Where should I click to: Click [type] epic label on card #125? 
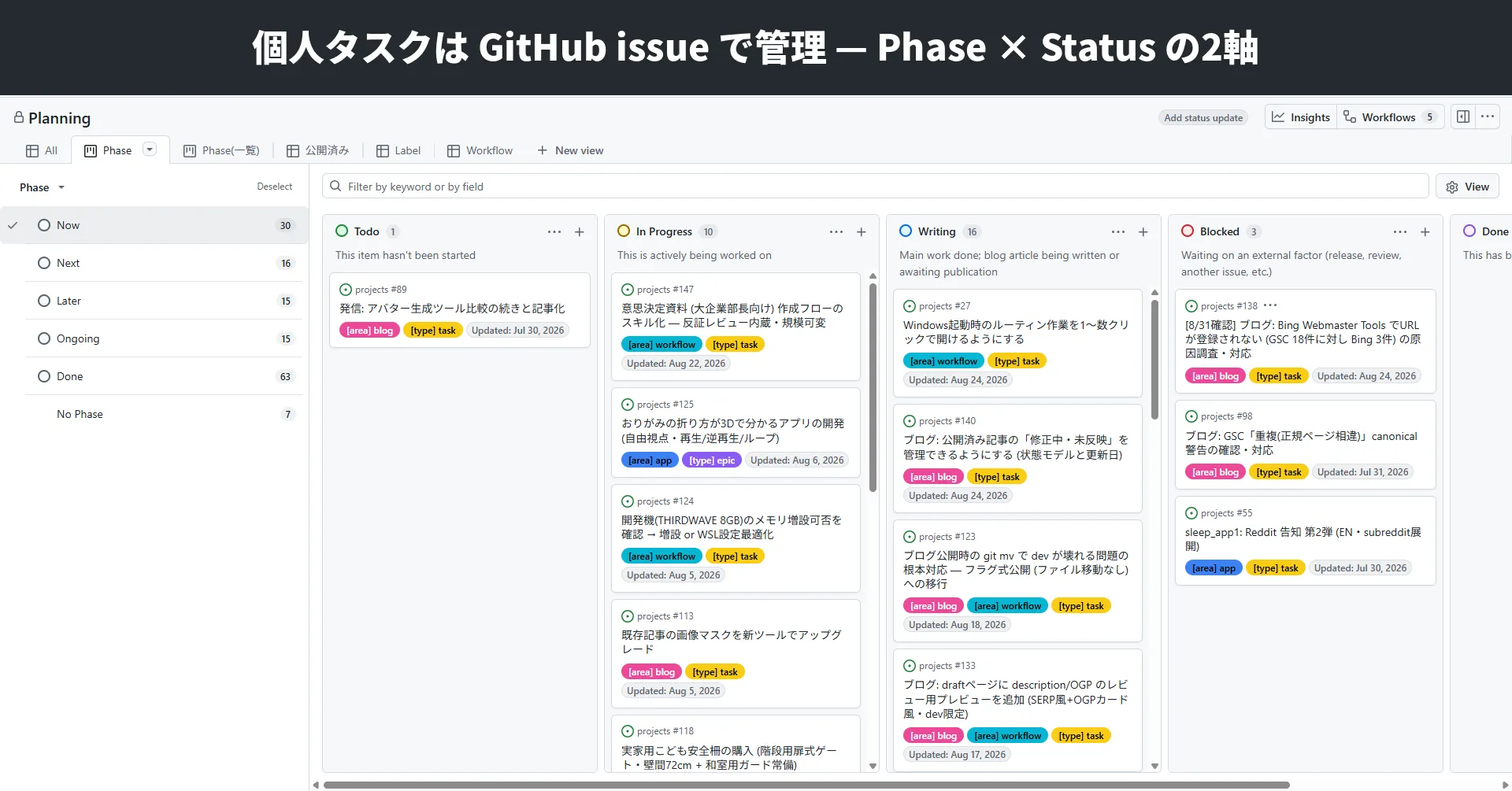(712, 460)
